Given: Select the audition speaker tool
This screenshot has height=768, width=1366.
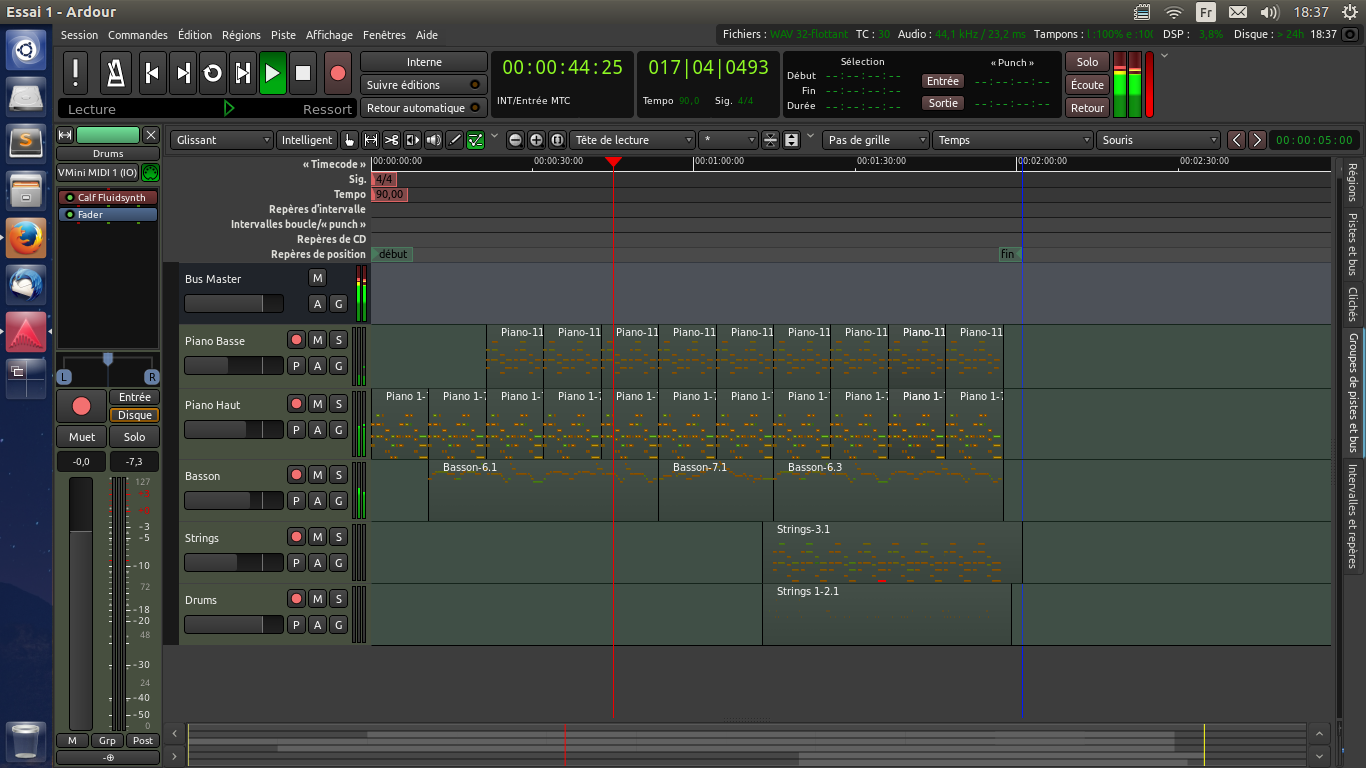Looking at the screenshot, I should pos(433,140).
